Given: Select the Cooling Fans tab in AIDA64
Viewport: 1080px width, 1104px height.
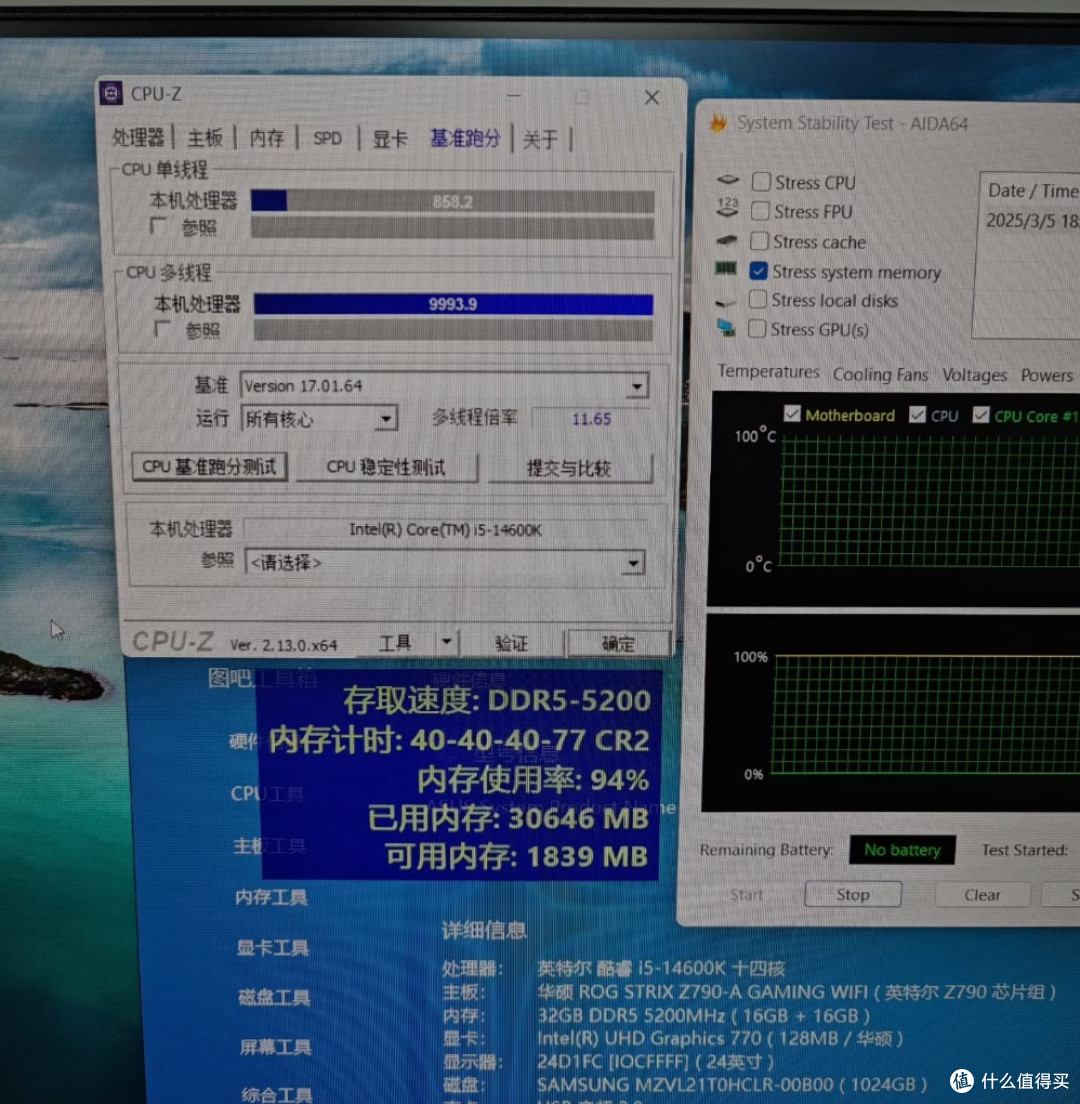Looking at the screenshot, I should [880, 375].
